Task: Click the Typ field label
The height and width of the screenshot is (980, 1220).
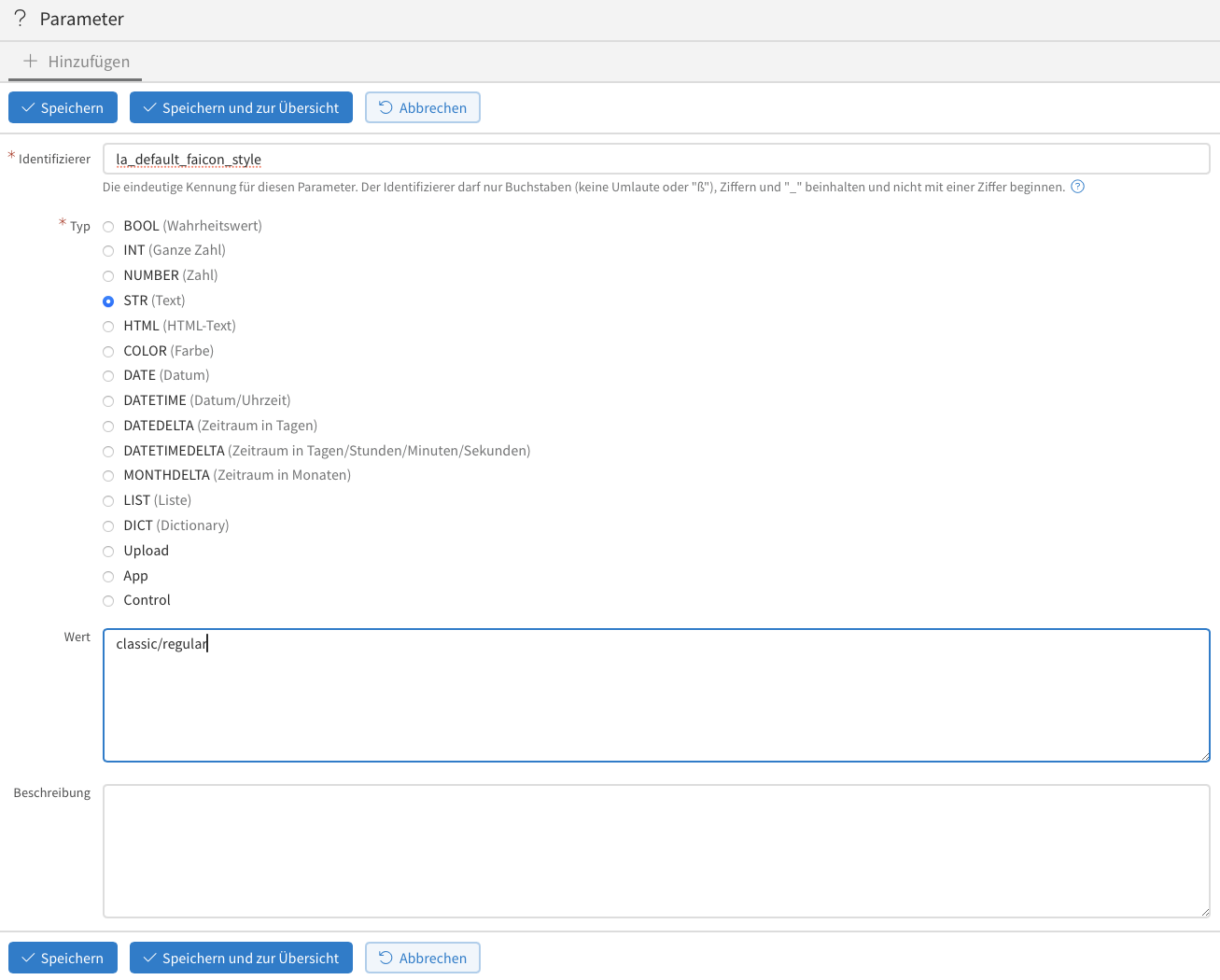Action: (x=80, y=226)
